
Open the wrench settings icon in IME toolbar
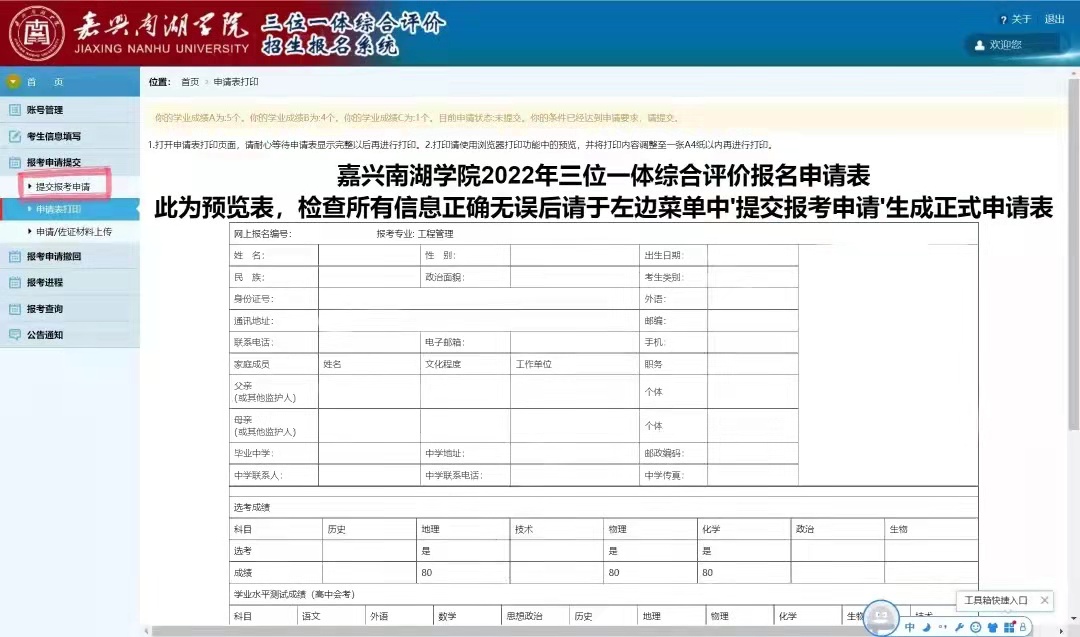pos(959,627)
